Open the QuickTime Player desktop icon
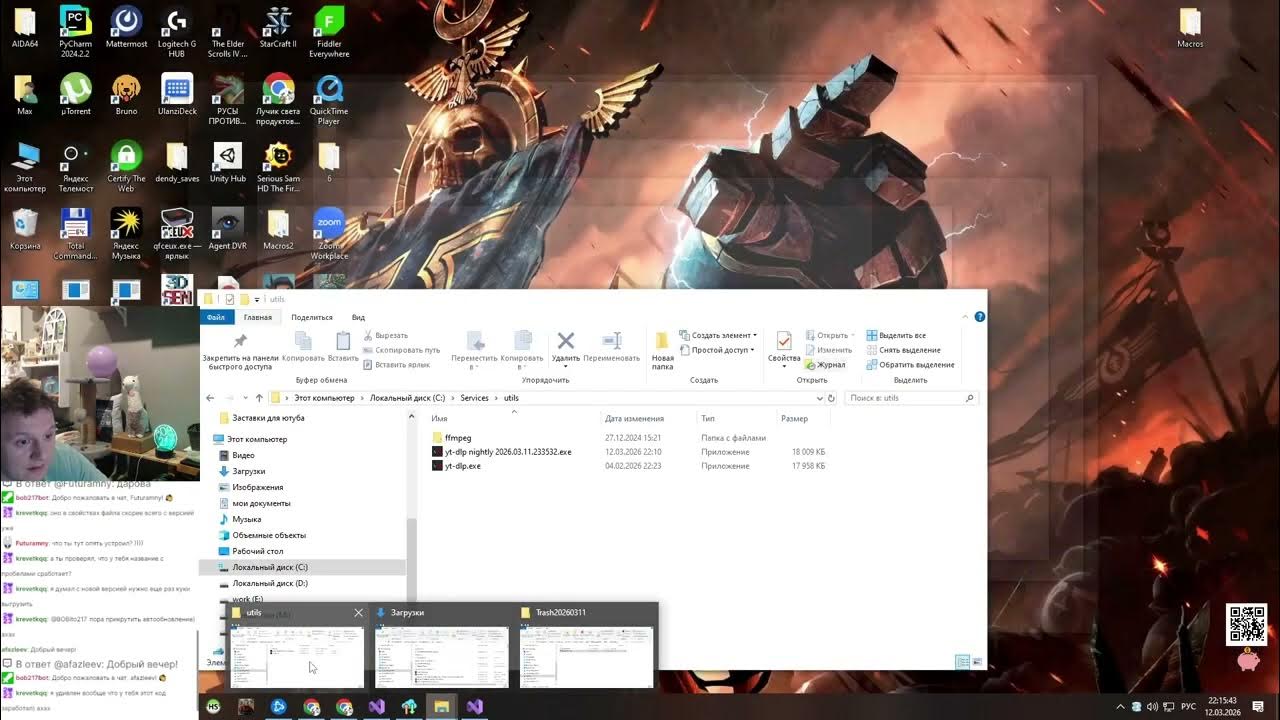This screenshot has height=720, width=1280. coord(329,99)
